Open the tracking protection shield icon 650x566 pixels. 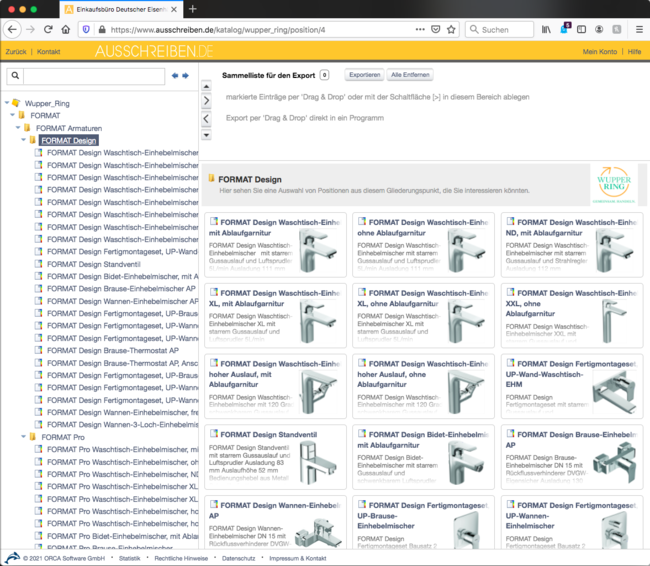tap(86, 29)
